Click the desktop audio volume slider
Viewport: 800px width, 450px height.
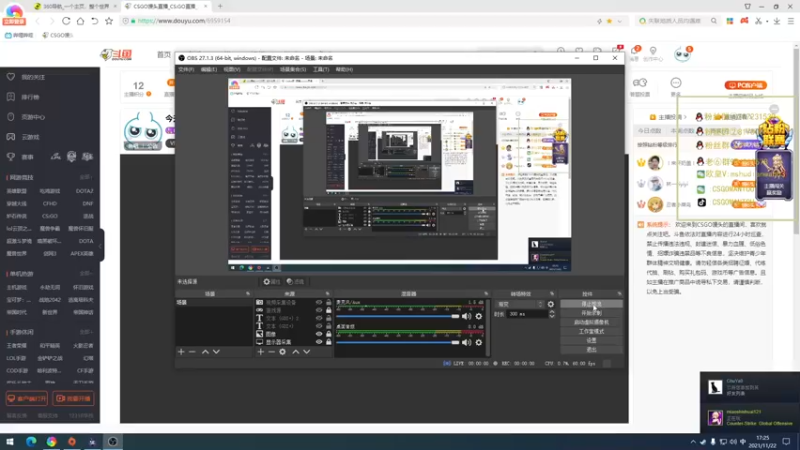click(397, 342)
